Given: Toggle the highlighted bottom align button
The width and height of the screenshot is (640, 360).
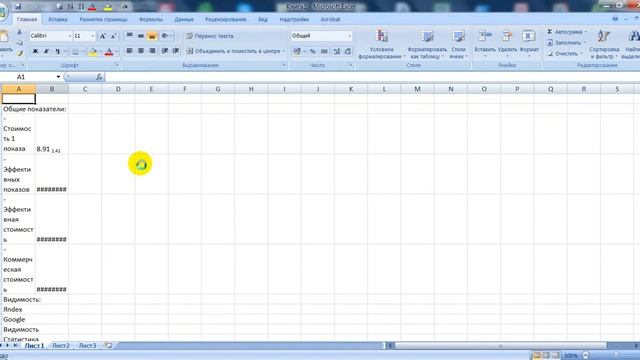Looking at the screenshot, I should click(152, 36).
